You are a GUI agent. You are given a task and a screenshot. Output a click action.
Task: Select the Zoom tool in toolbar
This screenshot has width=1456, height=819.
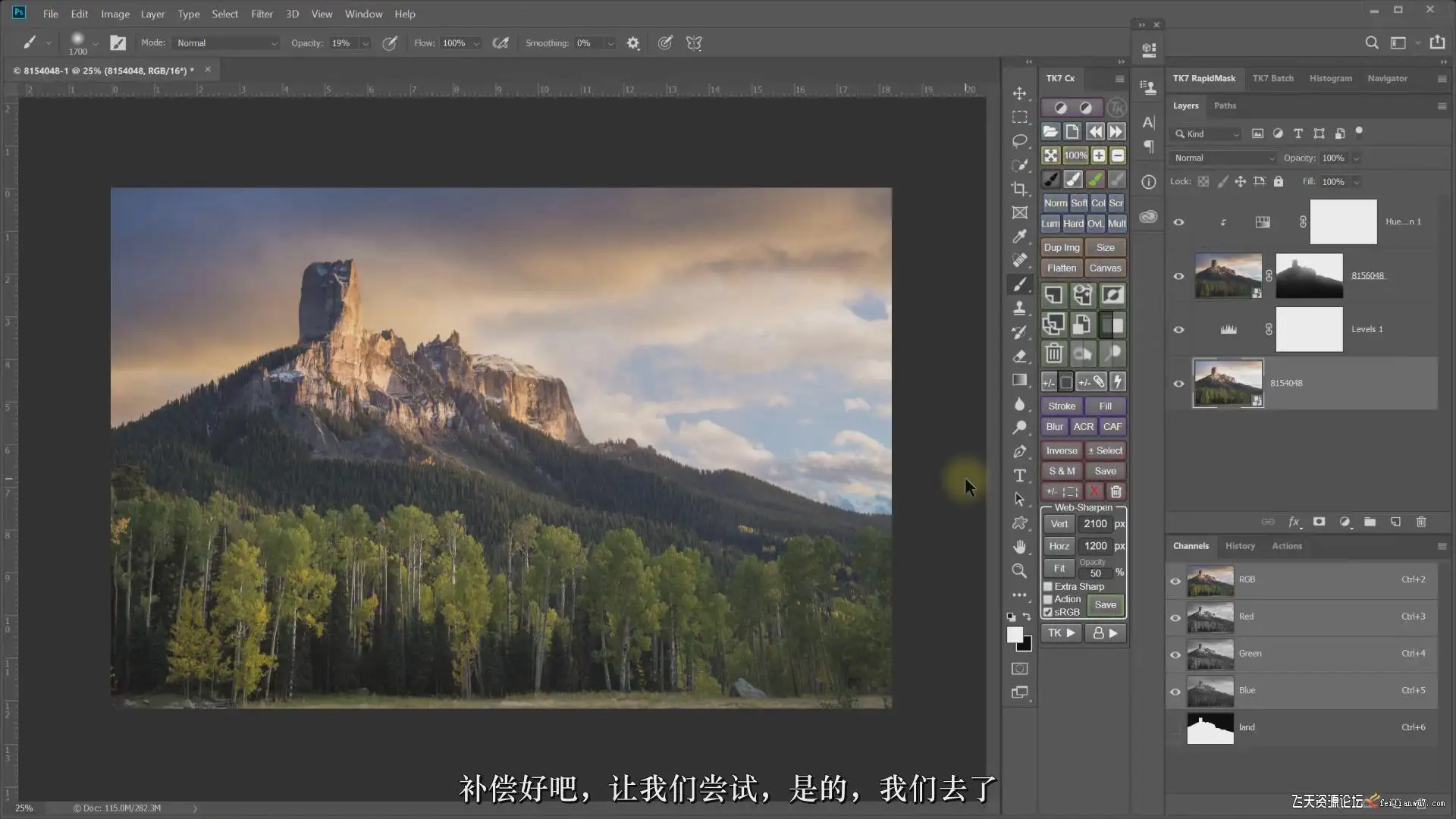coord(1020,570)
